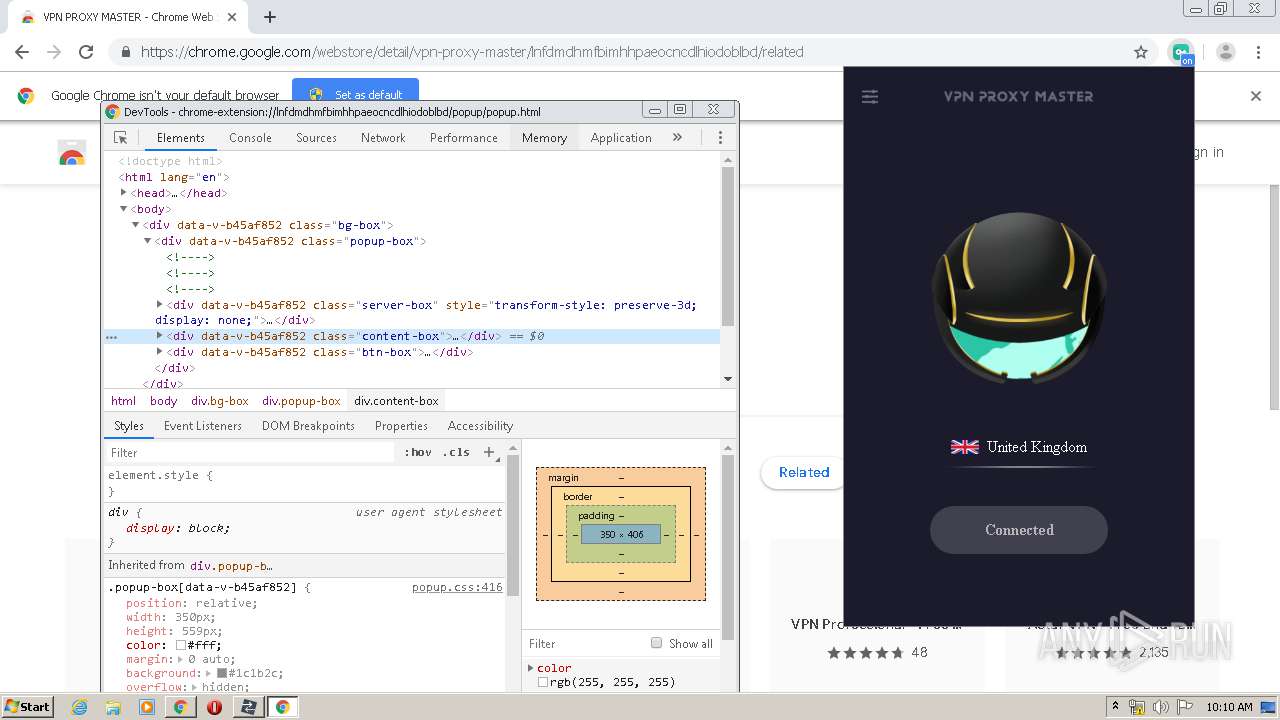The image size is (1280, 720).
Task: Select the DevTools element inspector tool
Action: click(x=121, y=138)
